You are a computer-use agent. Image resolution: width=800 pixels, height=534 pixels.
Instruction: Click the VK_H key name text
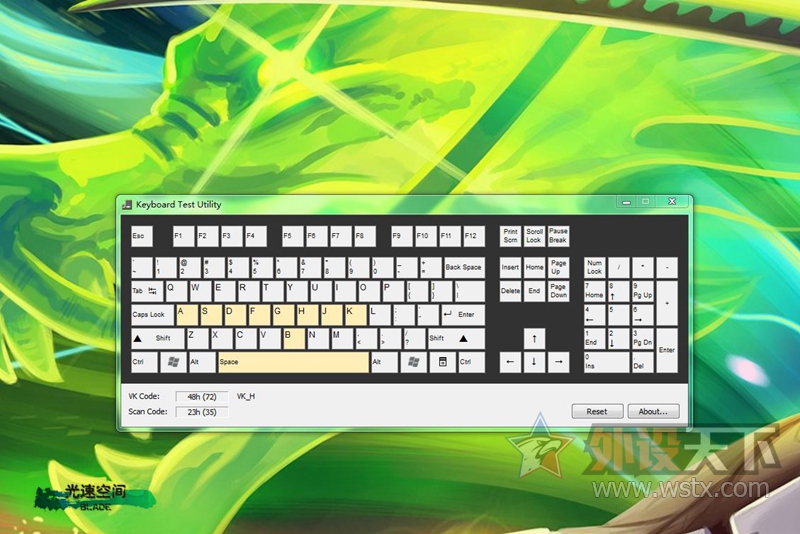(246, 396)
